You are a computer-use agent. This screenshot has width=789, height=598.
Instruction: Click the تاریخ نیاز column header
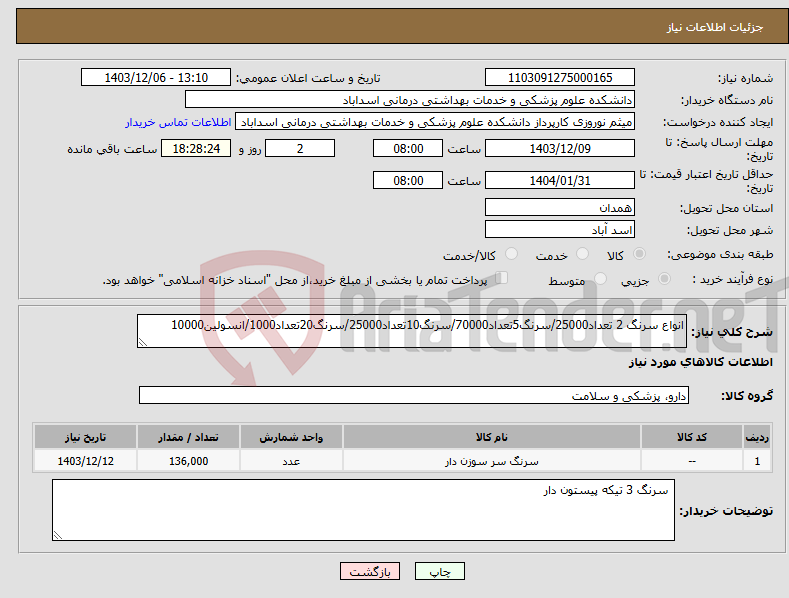[86, 437]
